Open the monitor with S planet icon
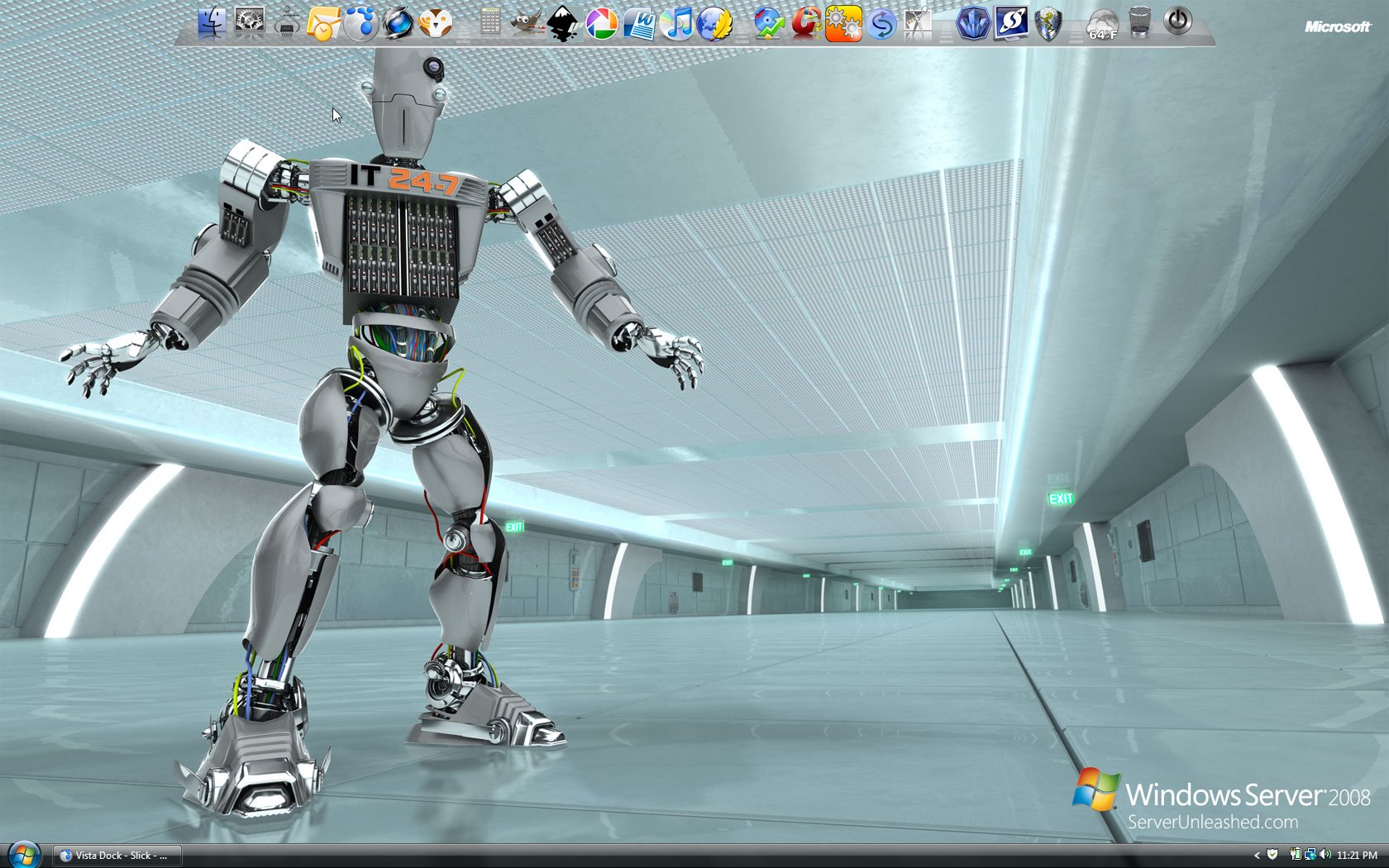Image resolution: width=1389 pixels, height=868 pixels. click(x=1011, y=23)
